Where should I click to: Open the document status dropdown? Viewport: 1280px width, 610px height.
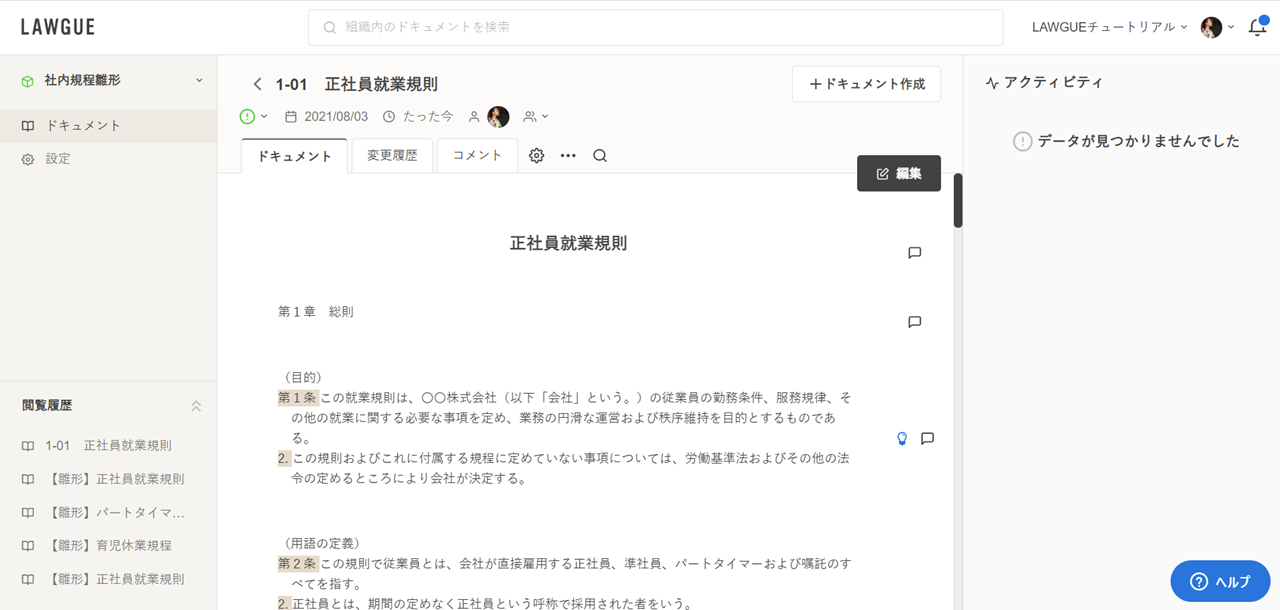tap(254, 117)
